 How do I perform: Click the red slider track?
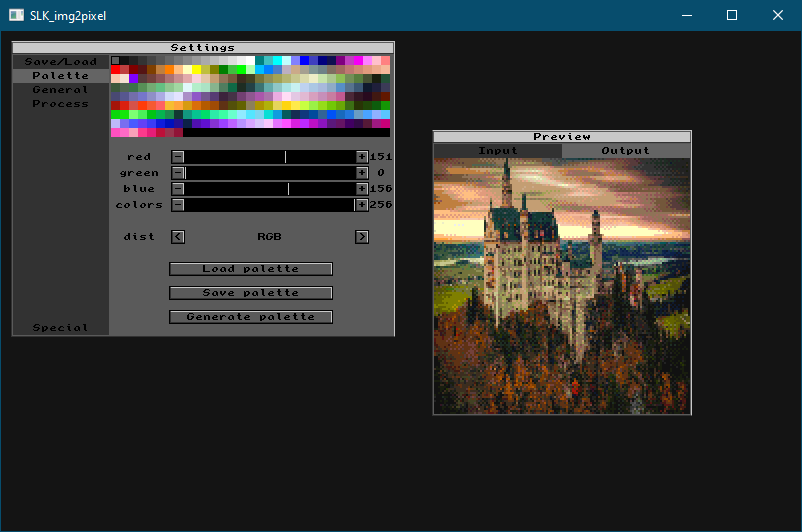click(x=270, y=157)
